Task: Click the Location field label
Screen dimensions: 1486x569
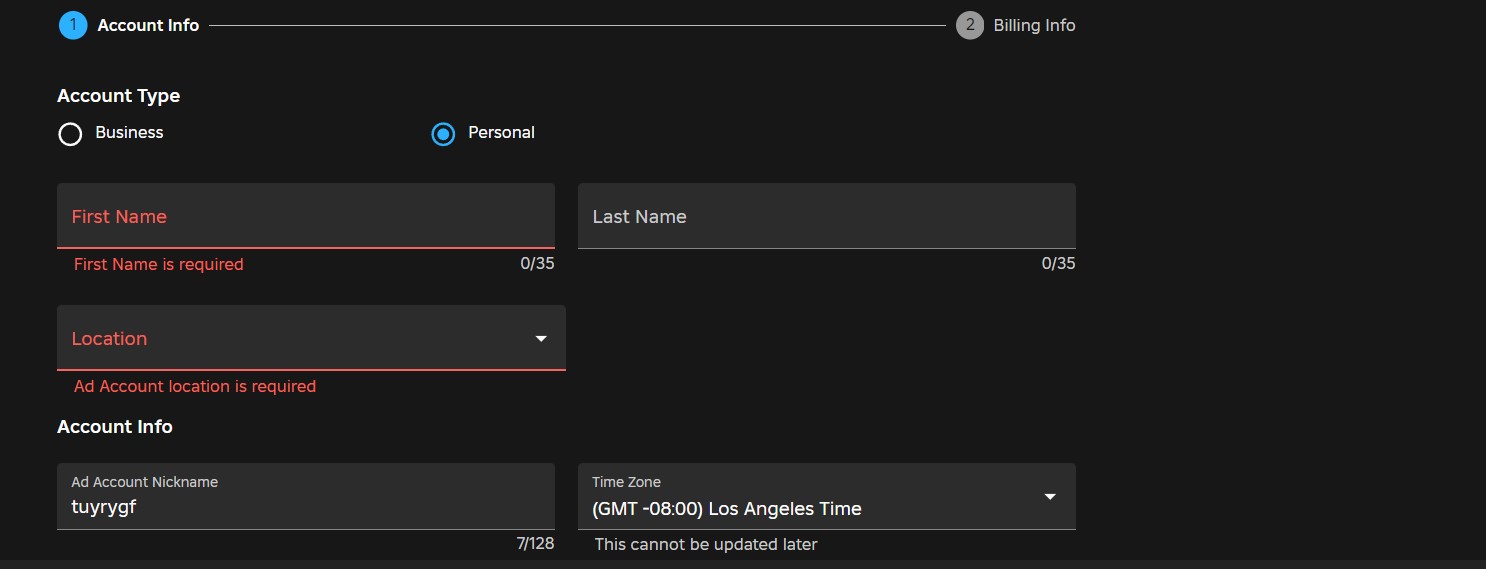Action: click(x=109, y=339)
